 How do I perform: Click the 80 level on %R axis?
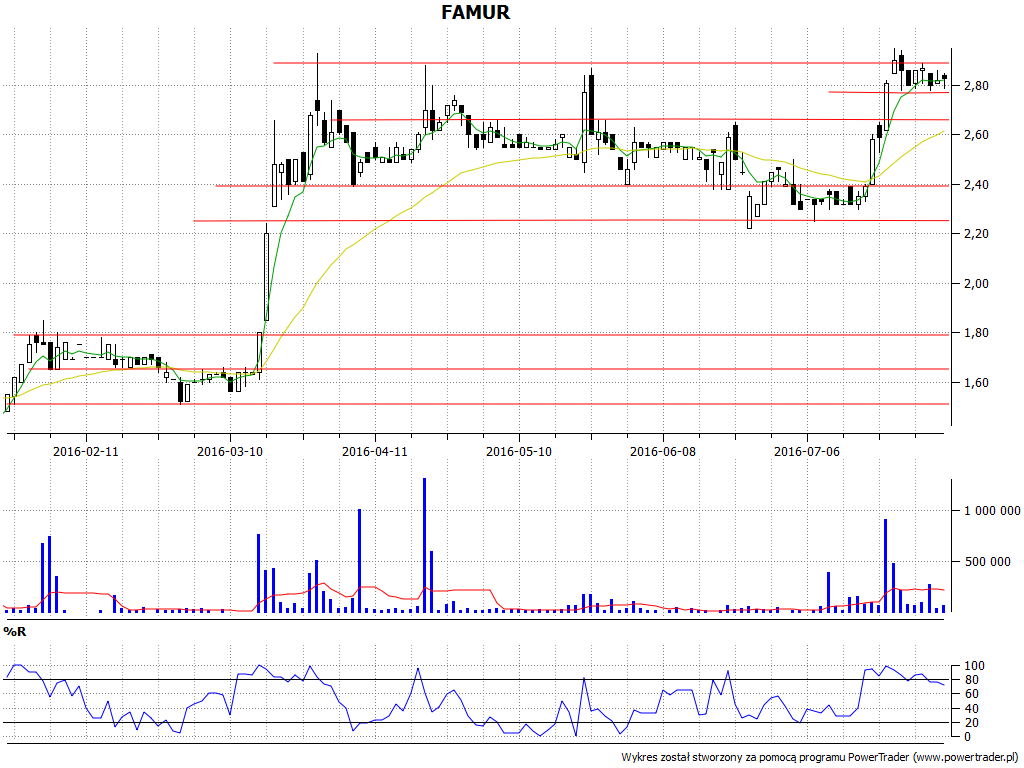(x=971, y=680)
